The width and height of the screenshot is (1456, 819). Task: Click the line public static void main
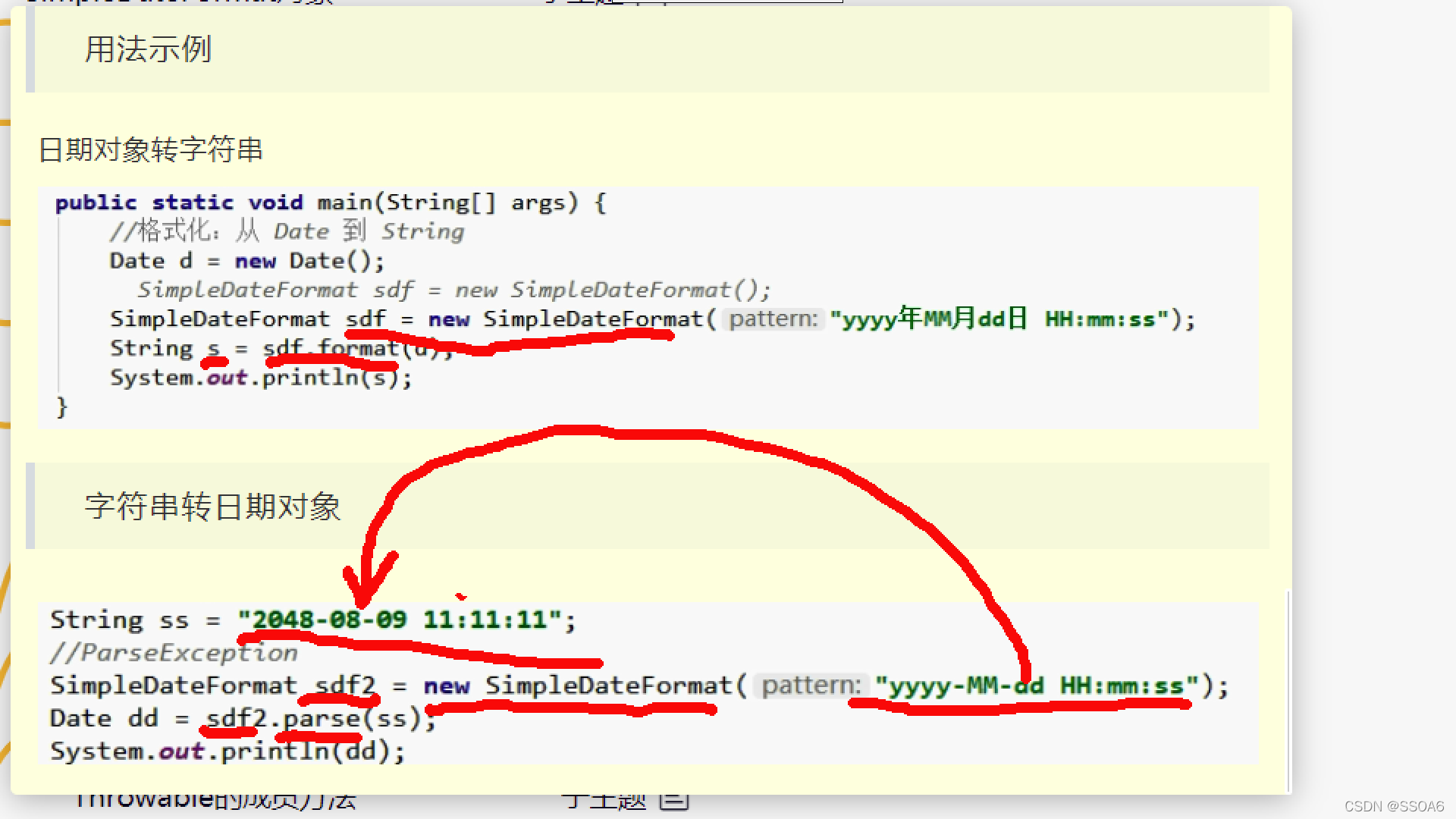(x=331, y=202)
